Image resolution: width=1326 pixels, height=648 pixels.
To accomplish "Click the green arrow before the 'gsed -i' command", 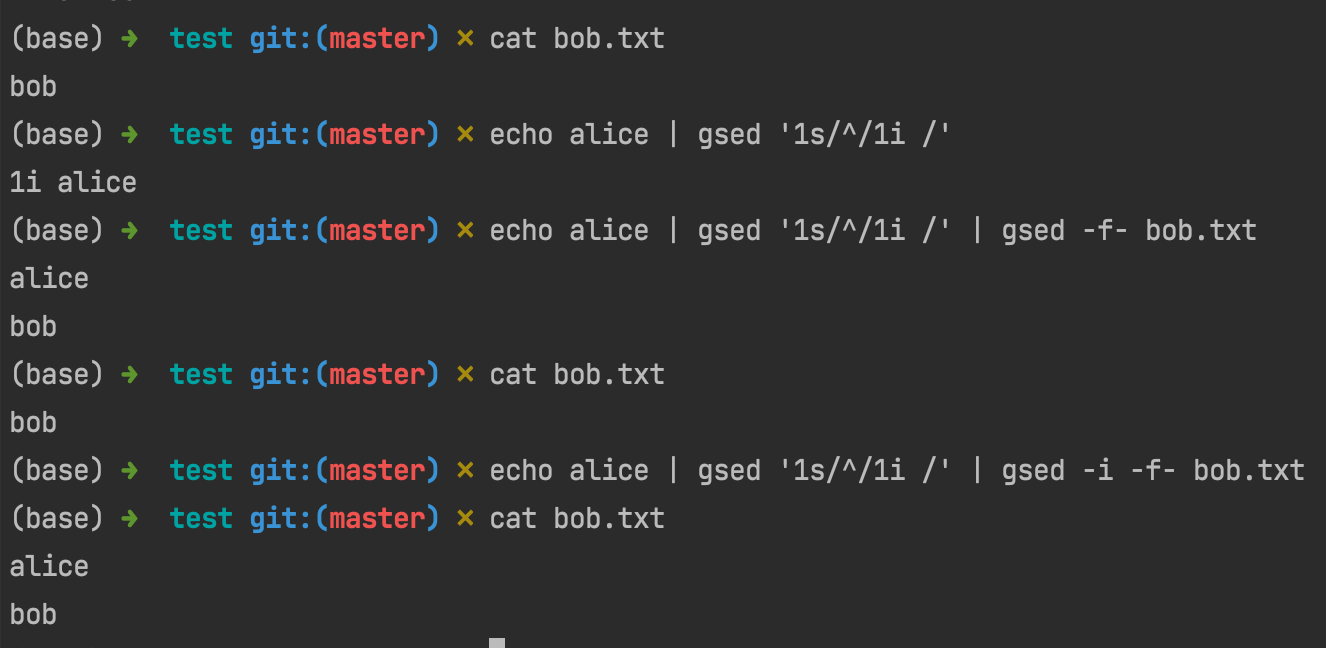I will [x=129, y=471].
